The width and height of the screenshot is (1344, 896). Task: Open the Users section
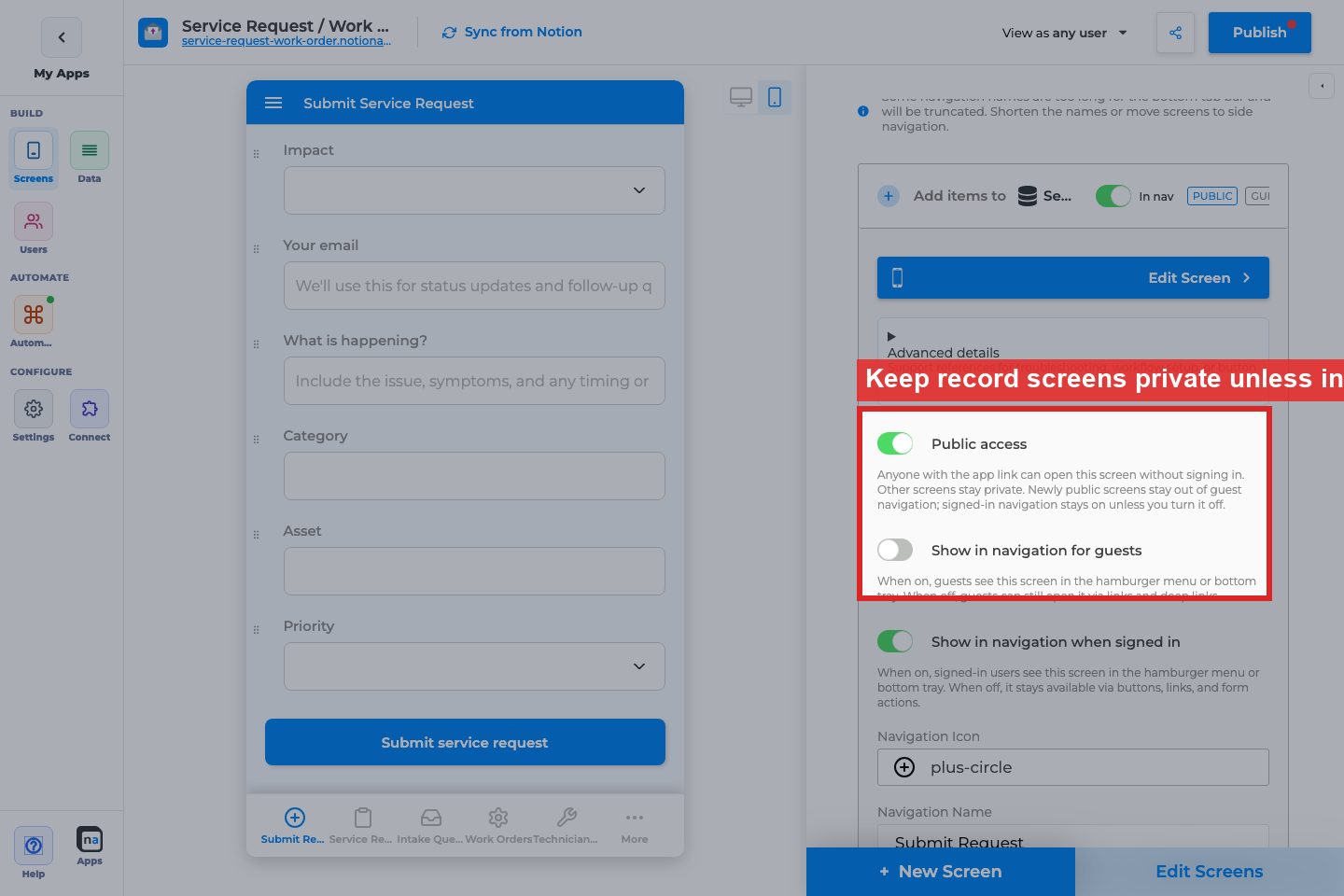34,230
